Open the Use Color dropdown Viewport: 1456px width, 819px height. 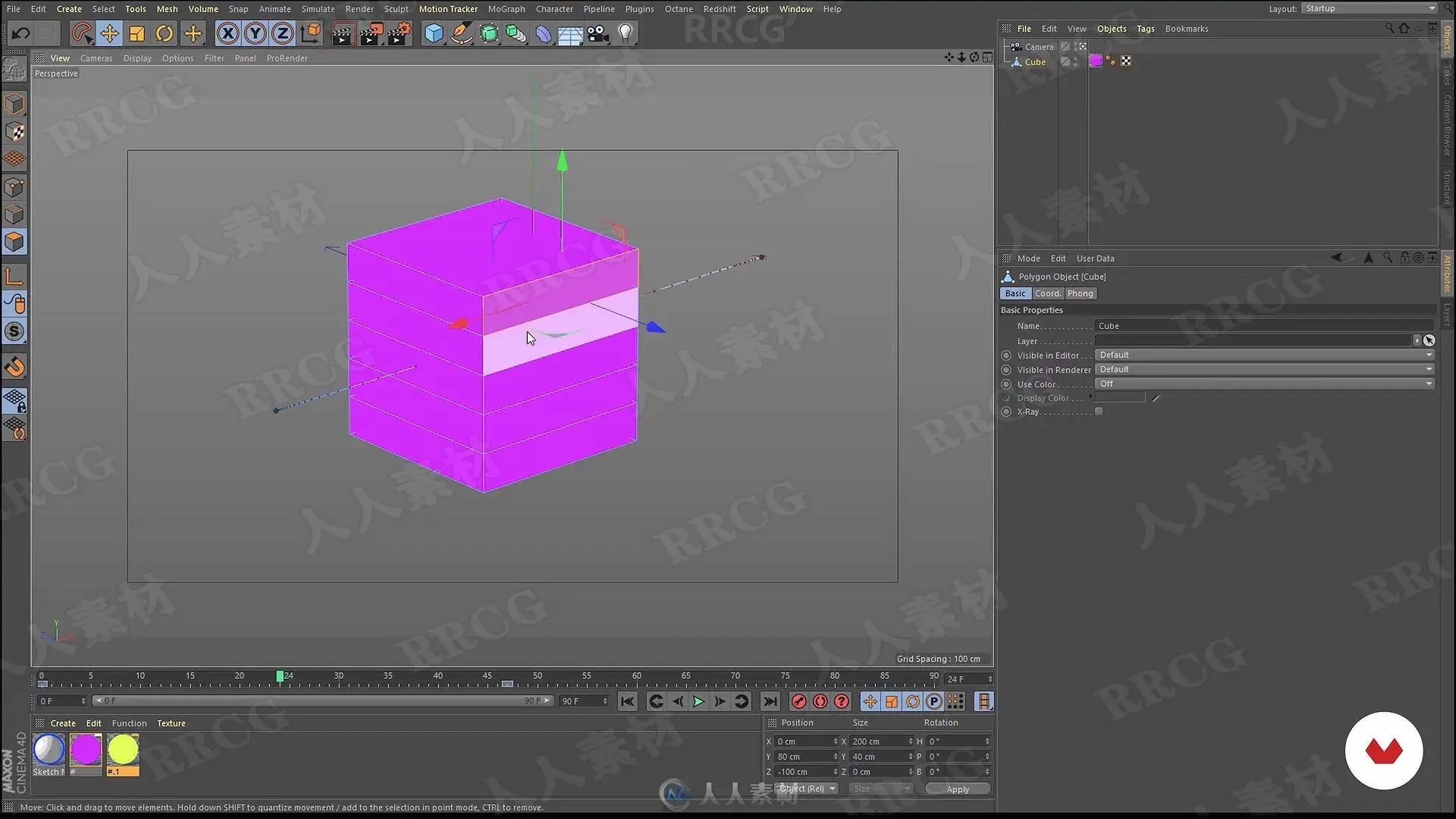pyautogui.click(x=1264, y=384)
